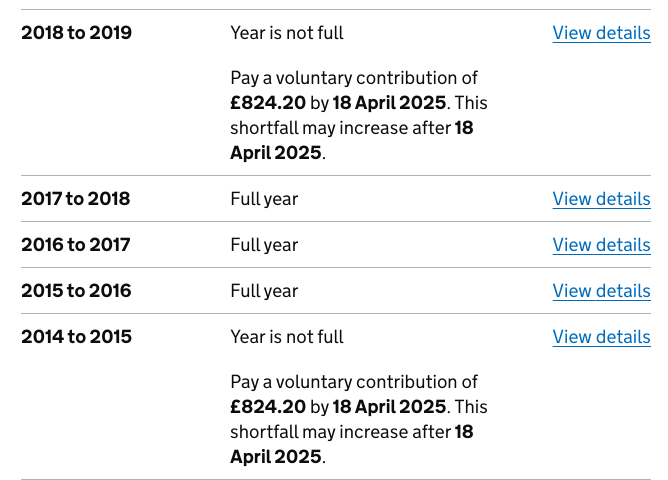Click the £824.20 amount in 2018 to 2019 row

coord(268,103)
